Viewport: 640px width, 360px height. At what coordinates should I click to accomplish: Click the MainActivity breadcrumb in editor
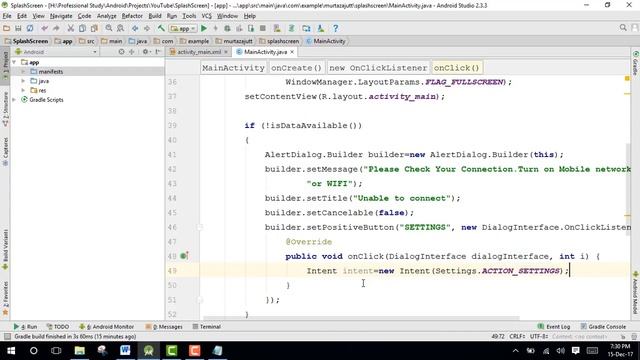(233, 68)
